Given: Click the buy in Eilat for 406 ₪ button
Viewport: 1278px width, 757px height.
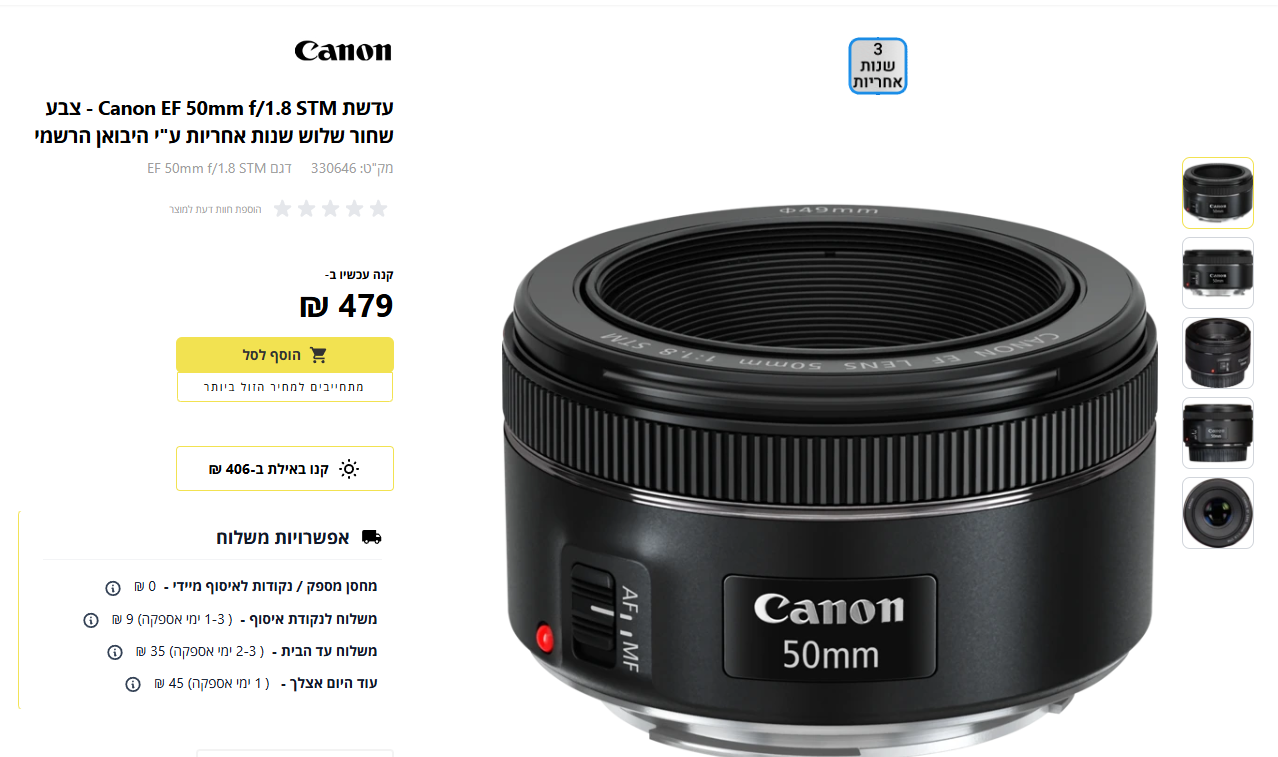Looking at the screenshot, I should point(285,469).
